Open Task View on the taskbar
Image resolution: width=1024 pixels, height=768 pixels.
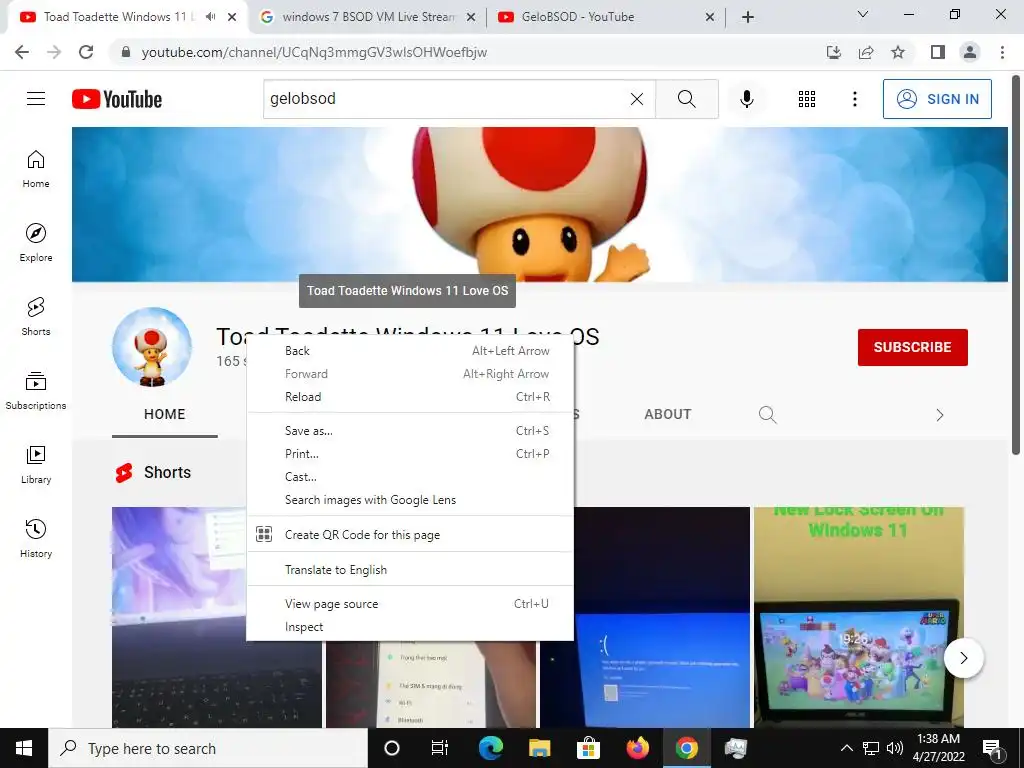pyautogui.click(x=440, y=748)
